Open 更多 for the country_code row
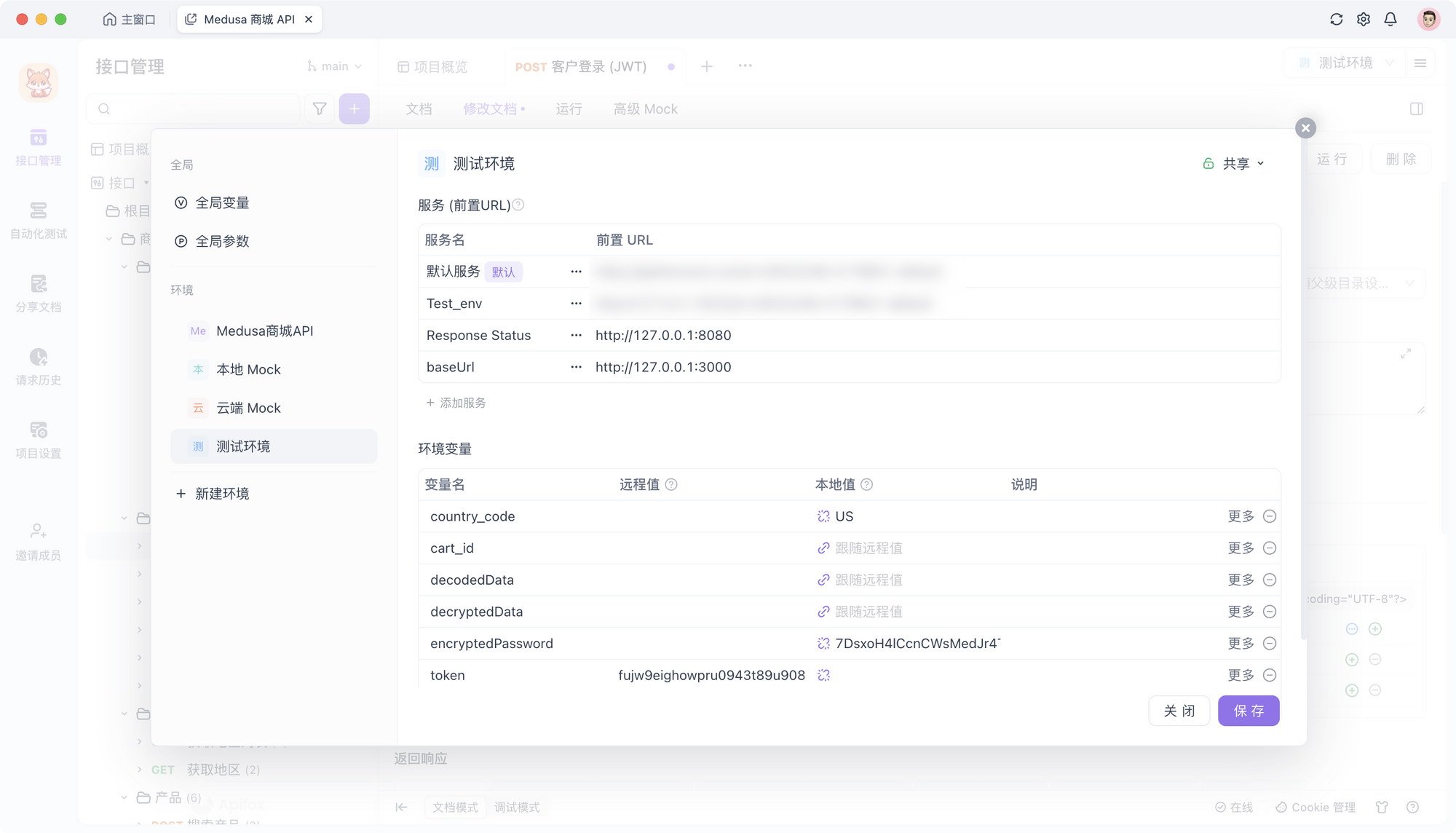 click(x=1241, y=516)
